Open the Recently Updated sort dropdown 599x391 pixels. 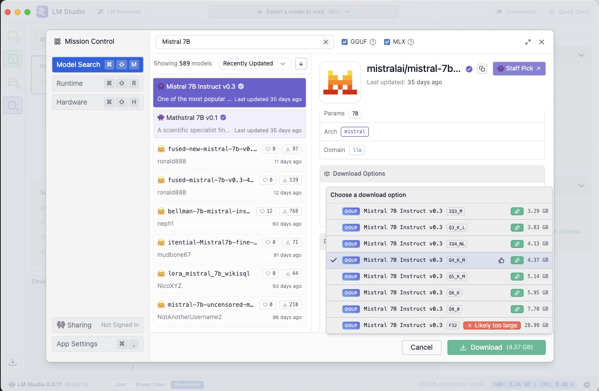(254, 64)
